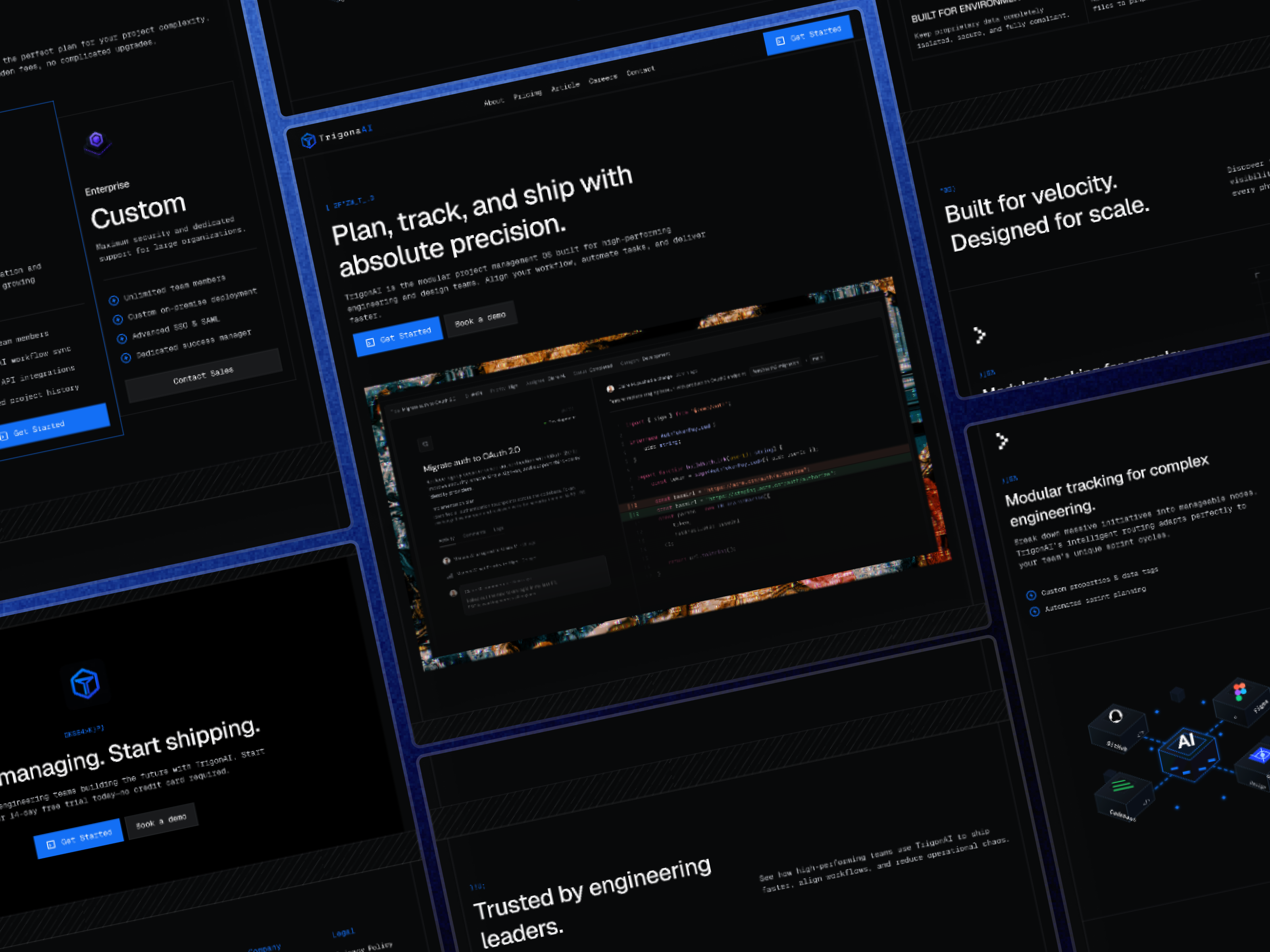Click the 'Custom on-premise deployment' feature text
The width and height of the screenshot is (1270, 952).
[192, 304]
